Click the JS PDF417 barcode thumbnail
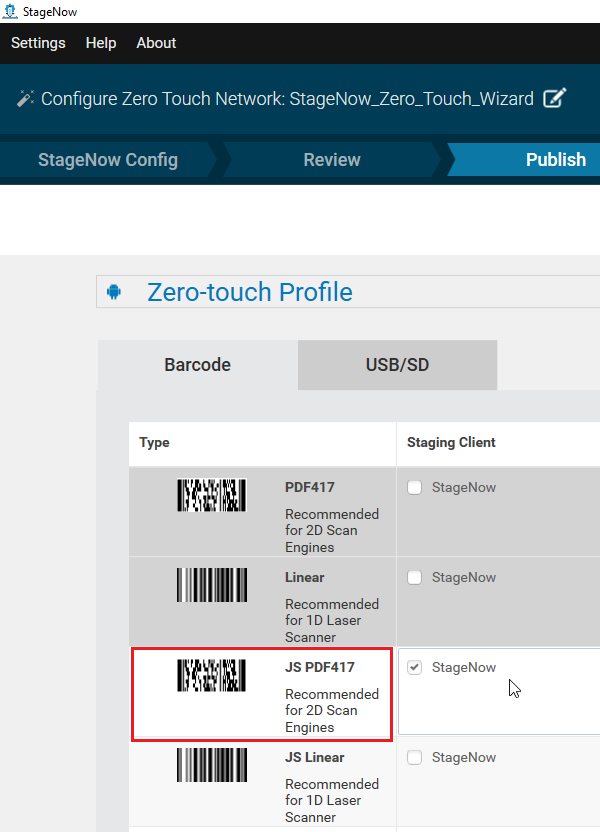This screenshot has width=600, height=832. (212, 675)
